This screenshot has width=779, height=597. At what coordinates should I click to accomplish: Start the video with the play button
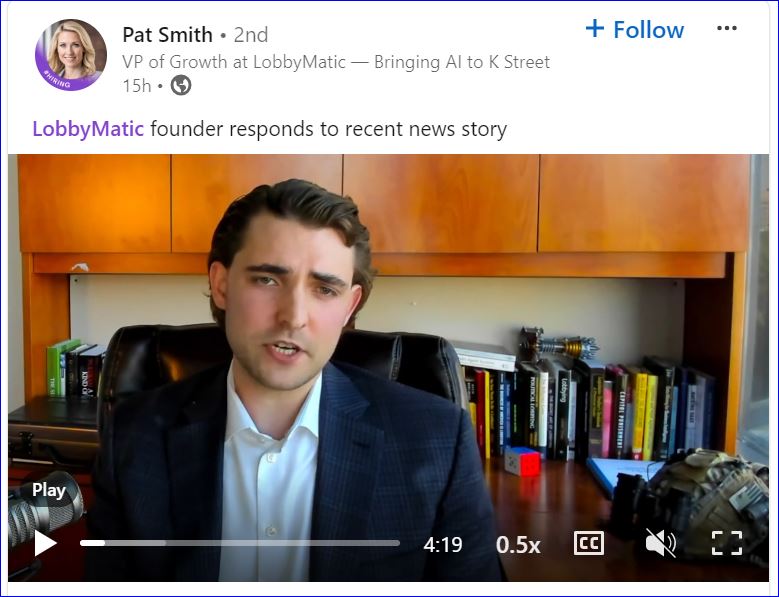[x=45, y=543]
